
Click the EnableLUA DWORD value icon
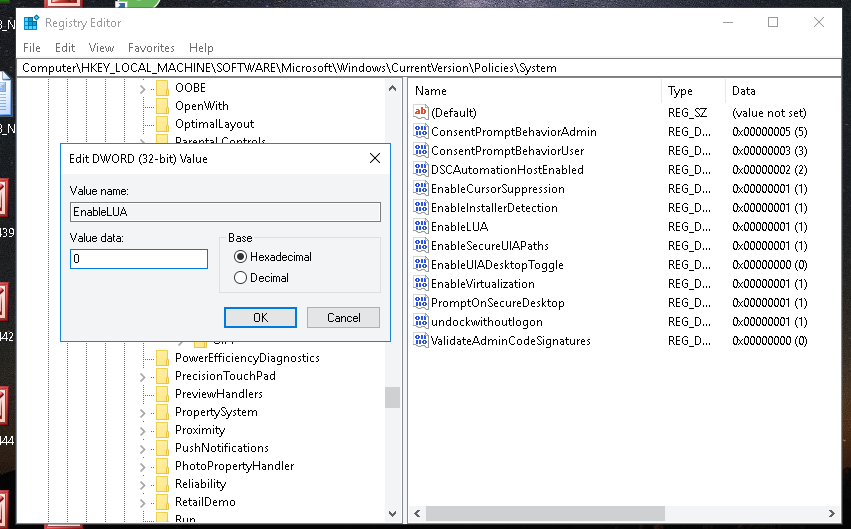click(x=420, y=227)
